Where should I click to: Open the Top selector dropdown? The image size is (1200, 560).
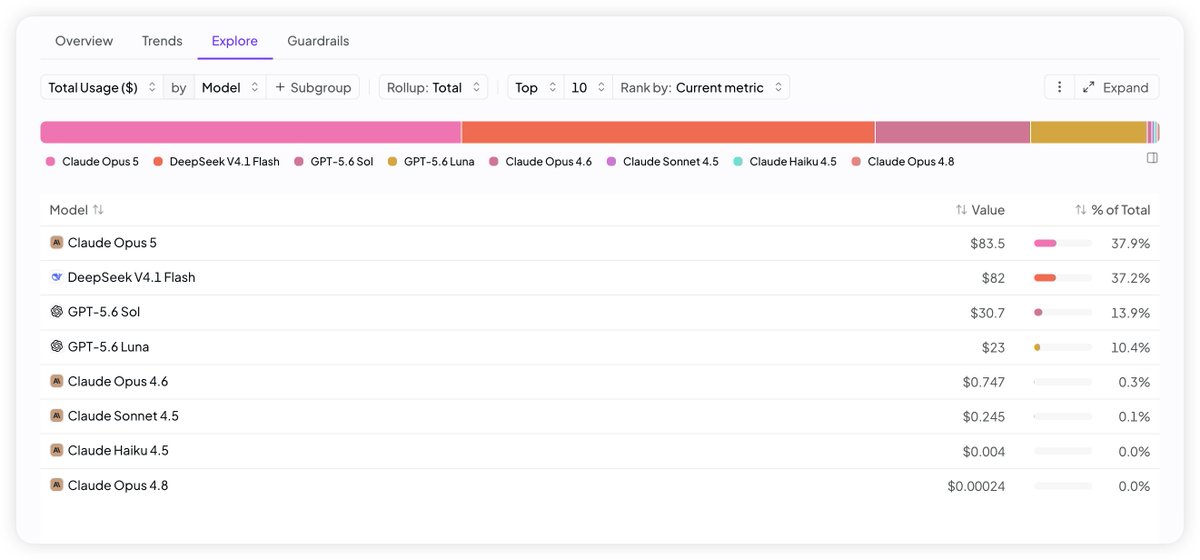(x=535, y=87)
